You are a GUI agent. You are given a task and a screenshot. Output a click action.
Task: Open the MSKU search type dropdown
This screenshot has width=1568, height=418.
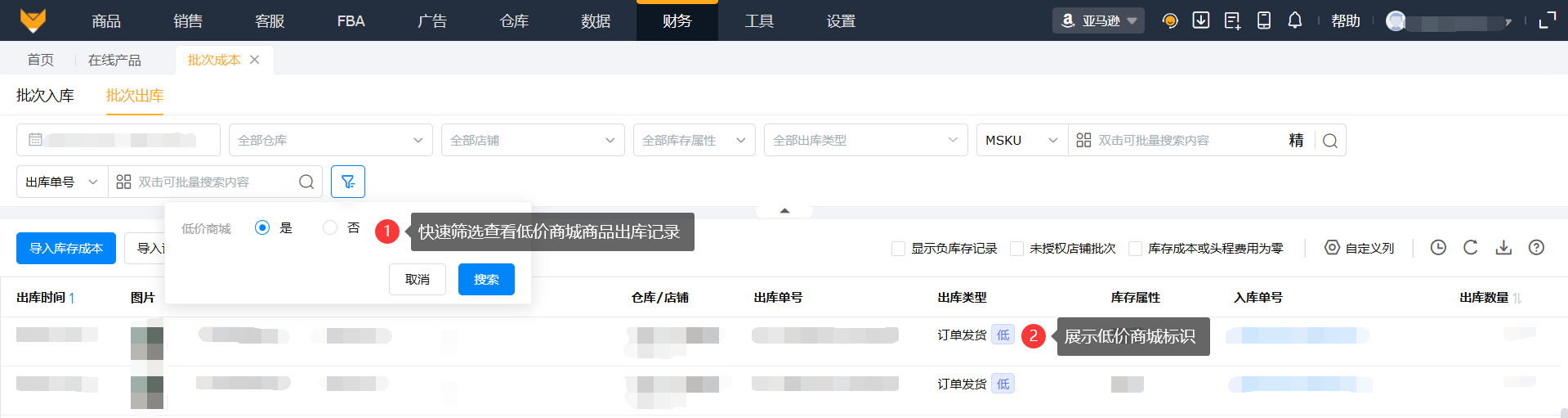(1021, 140)
